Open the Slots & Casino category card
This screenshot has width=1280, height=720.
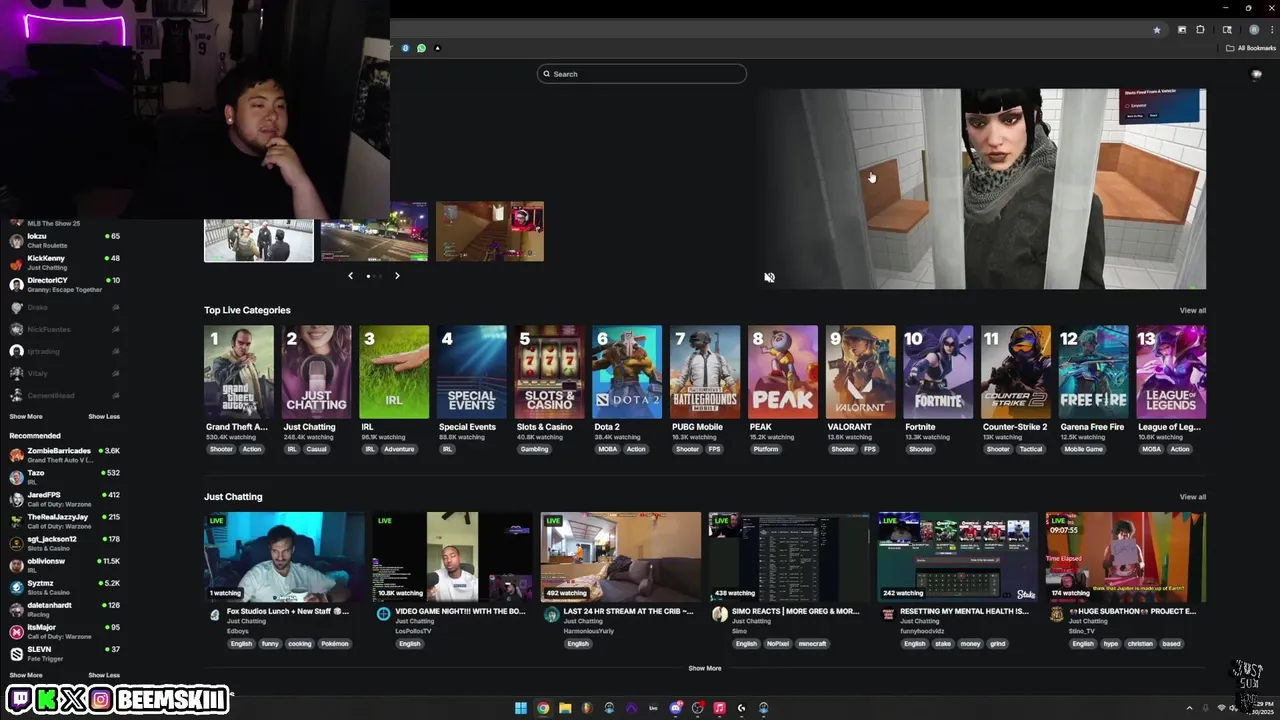[x=550, y=372]
